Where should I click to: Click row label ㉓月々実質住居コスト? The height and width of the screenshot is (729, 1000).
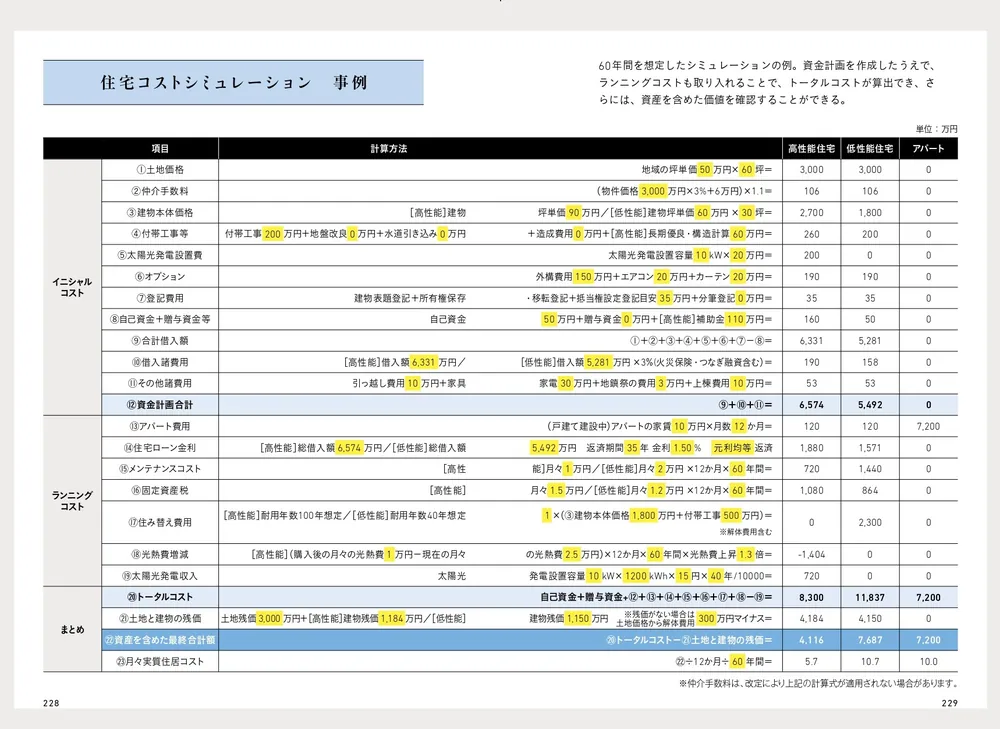point(160,661)
